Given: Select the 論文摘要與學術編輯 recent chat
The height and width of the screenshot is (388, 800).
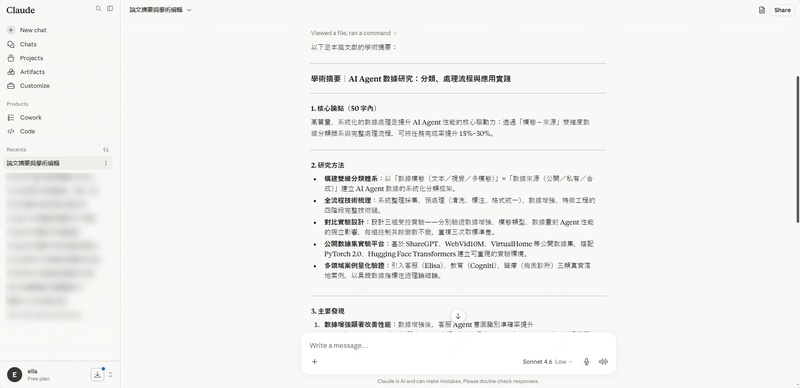Looking at the screenshot, I should (x=58, y=163).
